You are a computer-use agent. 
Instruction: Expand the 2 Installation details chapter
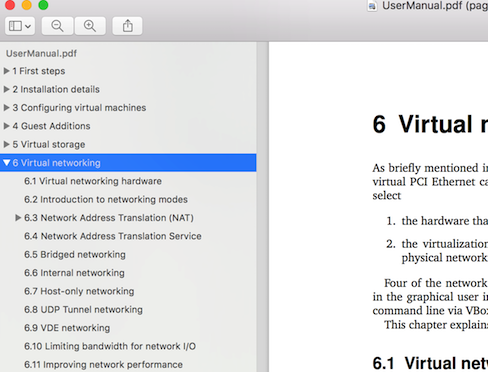(6, 89)
